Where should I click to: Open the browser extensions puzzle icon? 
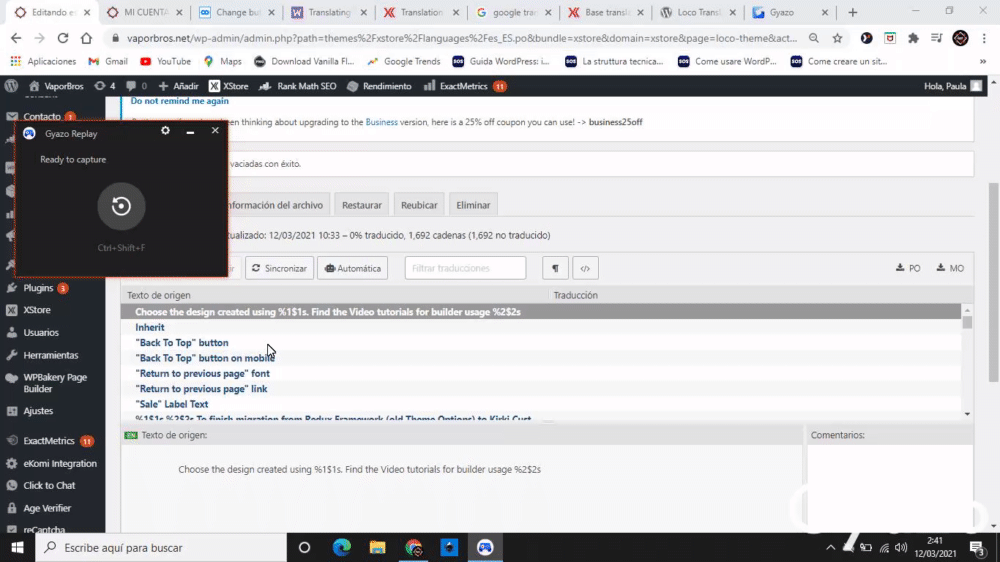point(913,38)
